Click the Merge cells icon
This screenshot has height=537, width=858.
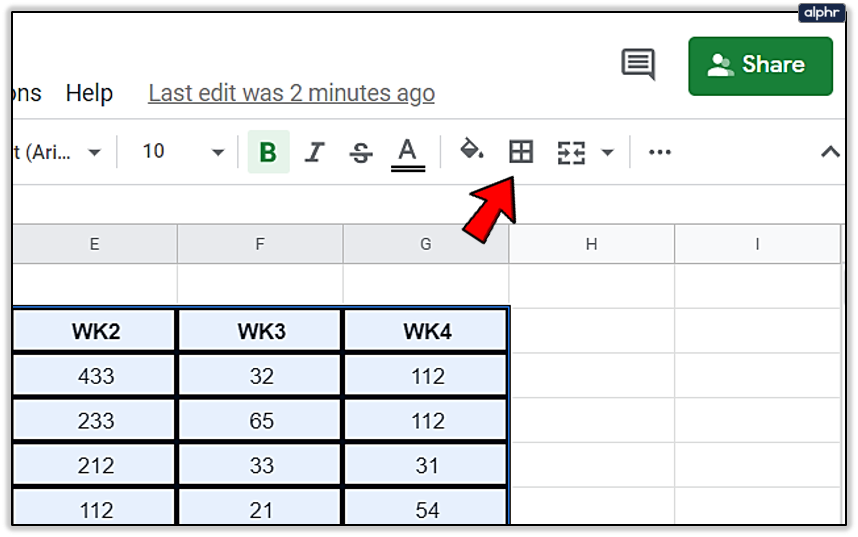point(571,153)
